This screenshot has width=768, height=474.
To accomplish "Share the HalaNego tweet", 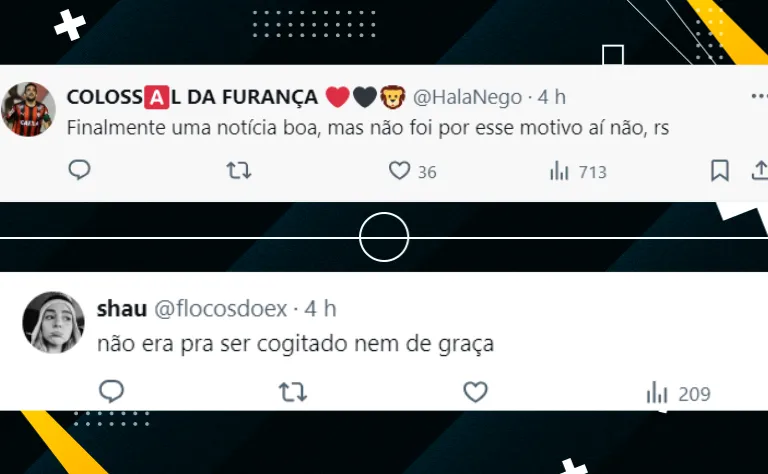I will (x=760, y=171).
